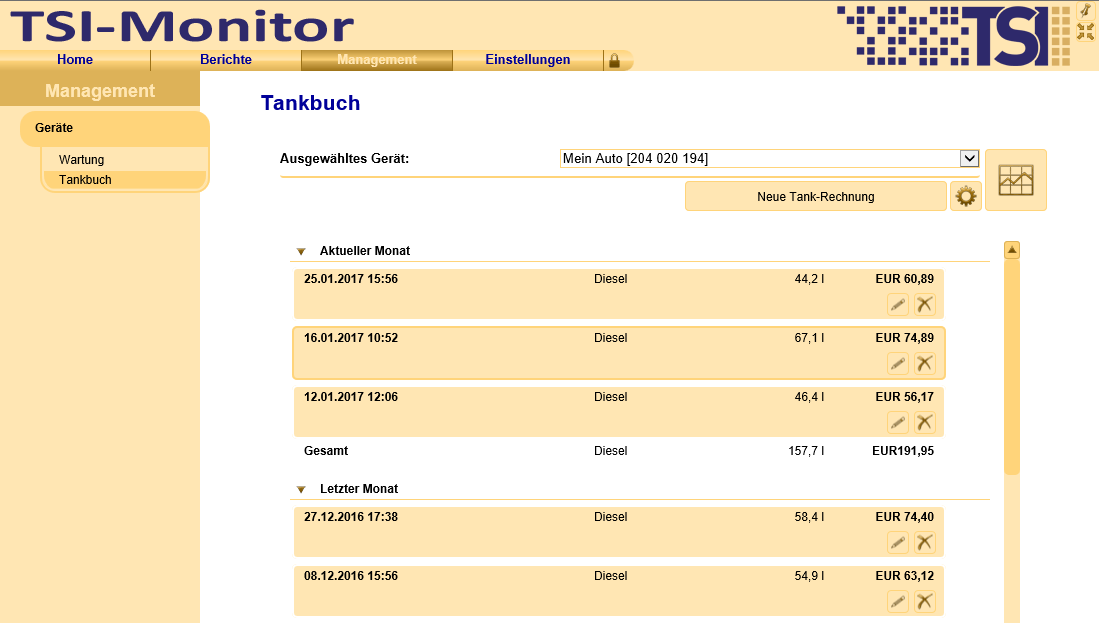
Task: Click the Tankbuch page heading
Action: (310, 103)
